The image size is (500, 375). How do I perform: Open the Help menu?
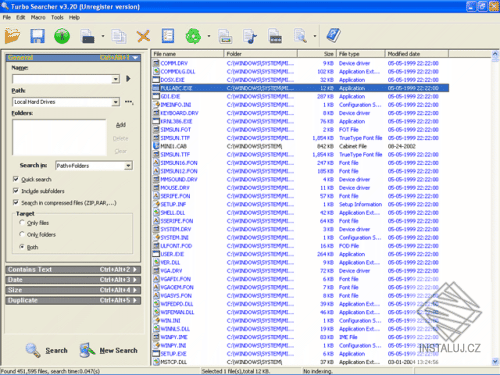(74, 17)
